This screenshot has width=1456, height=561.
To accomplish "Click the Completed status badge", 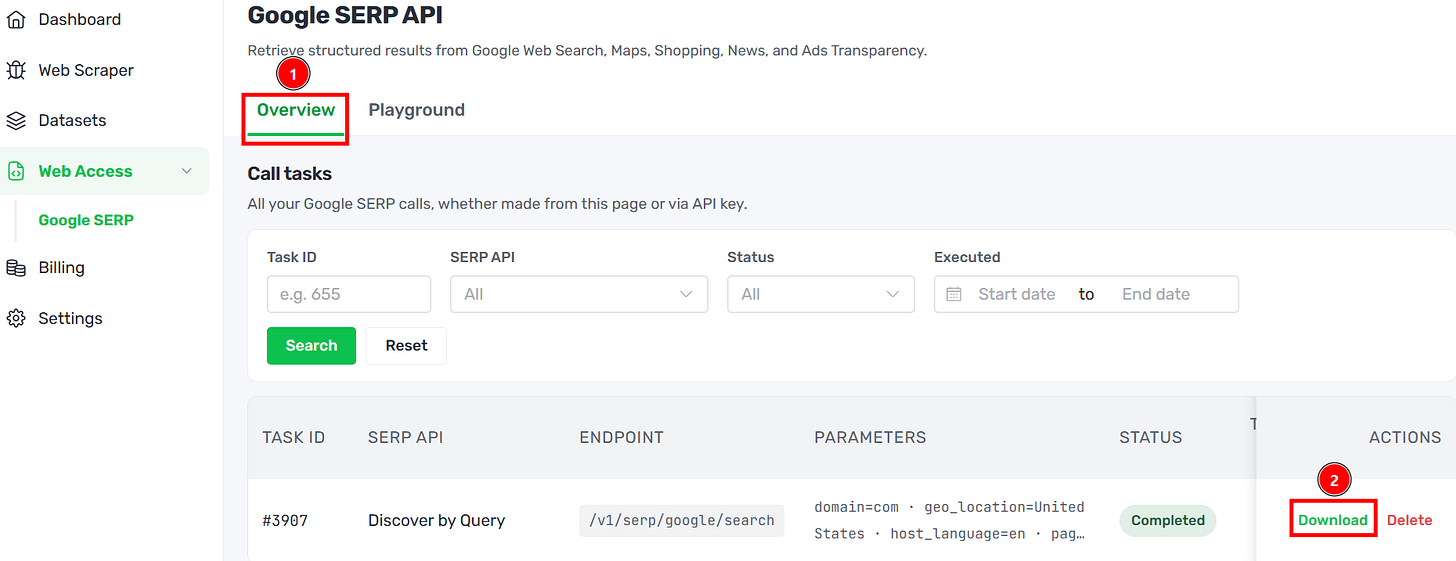I will click(x=1168, y=520).
